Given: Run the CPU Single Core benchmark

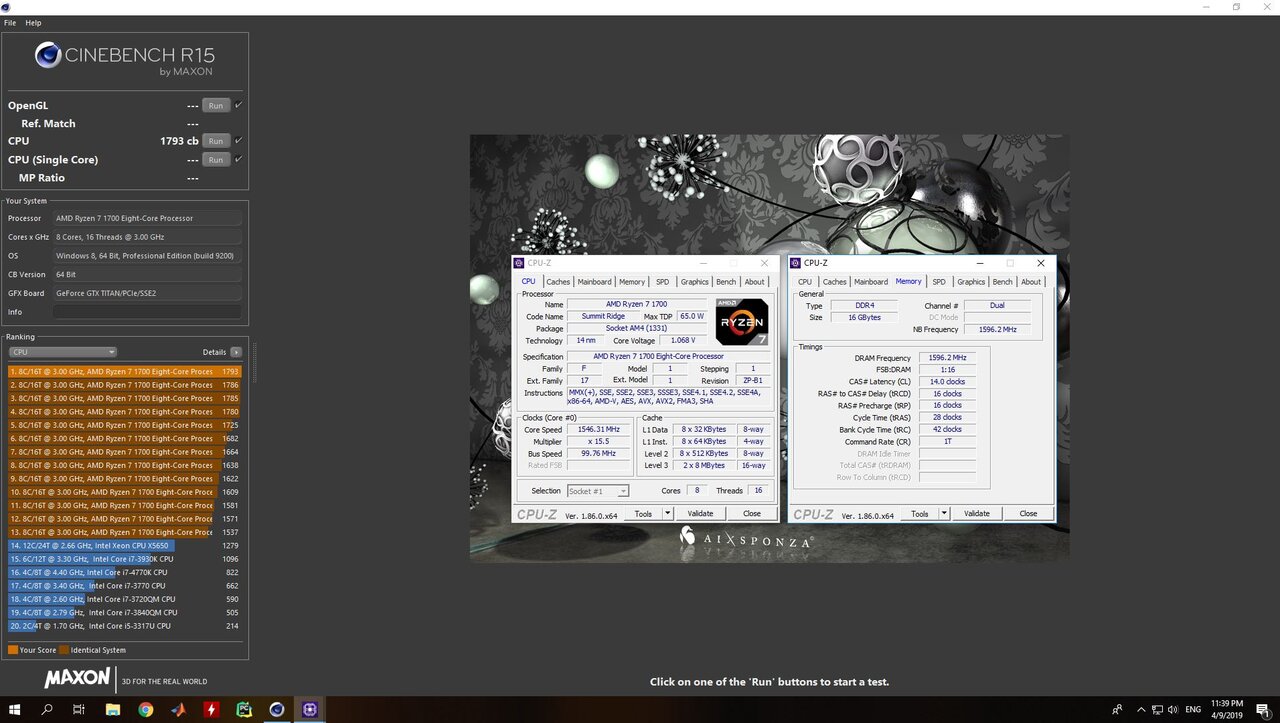Looking at the screenshot, I should (215, 159).
